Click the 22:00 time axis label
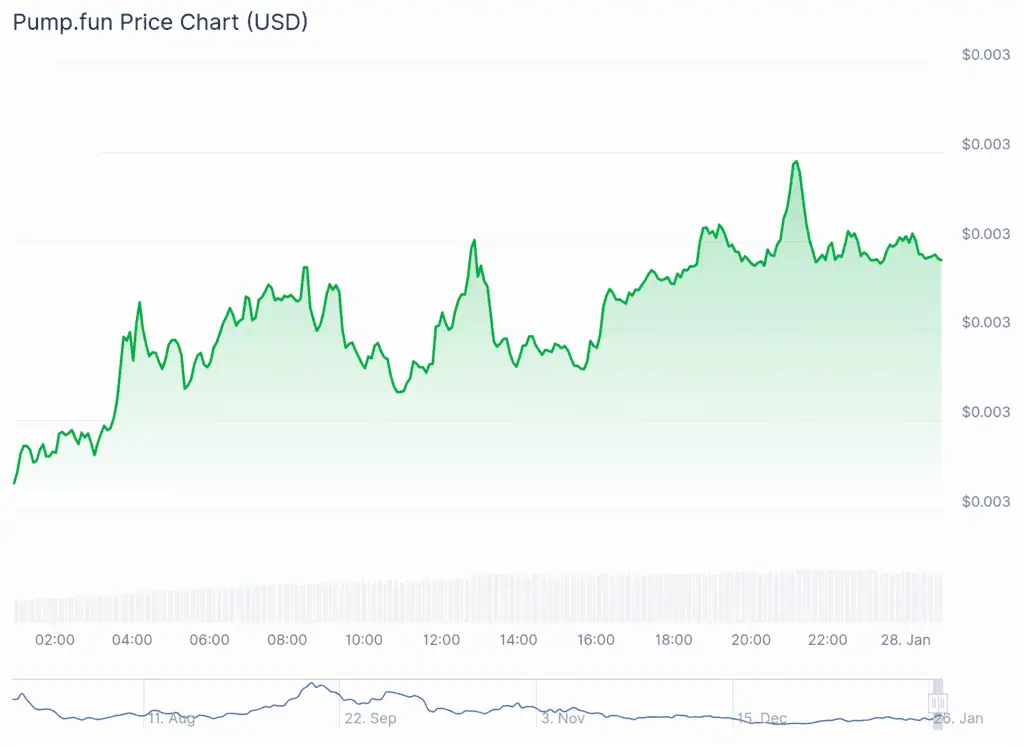This screenshot has width=1024, height=747. [828, 640]
